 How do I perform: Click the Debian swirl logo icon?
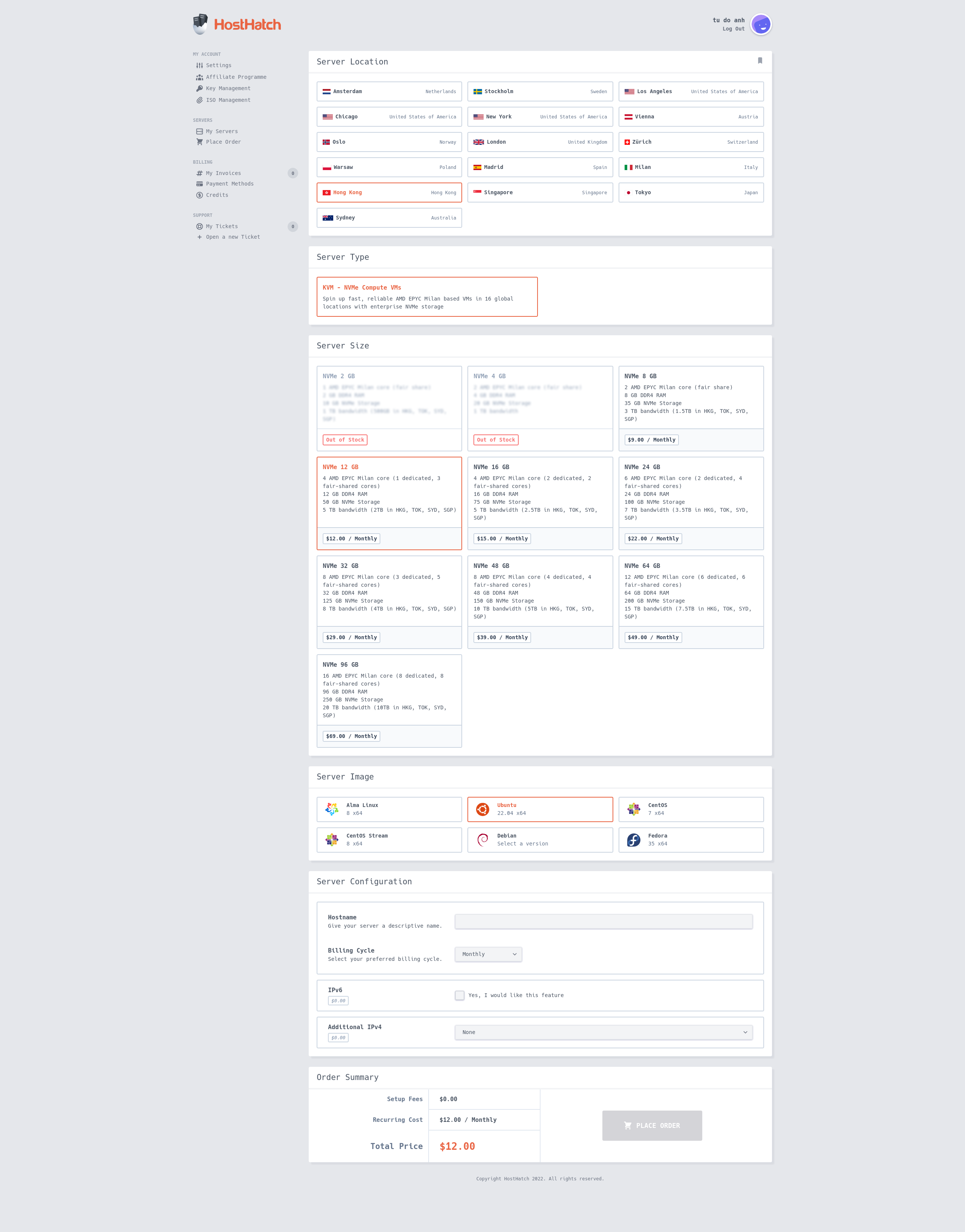[482, 840]
